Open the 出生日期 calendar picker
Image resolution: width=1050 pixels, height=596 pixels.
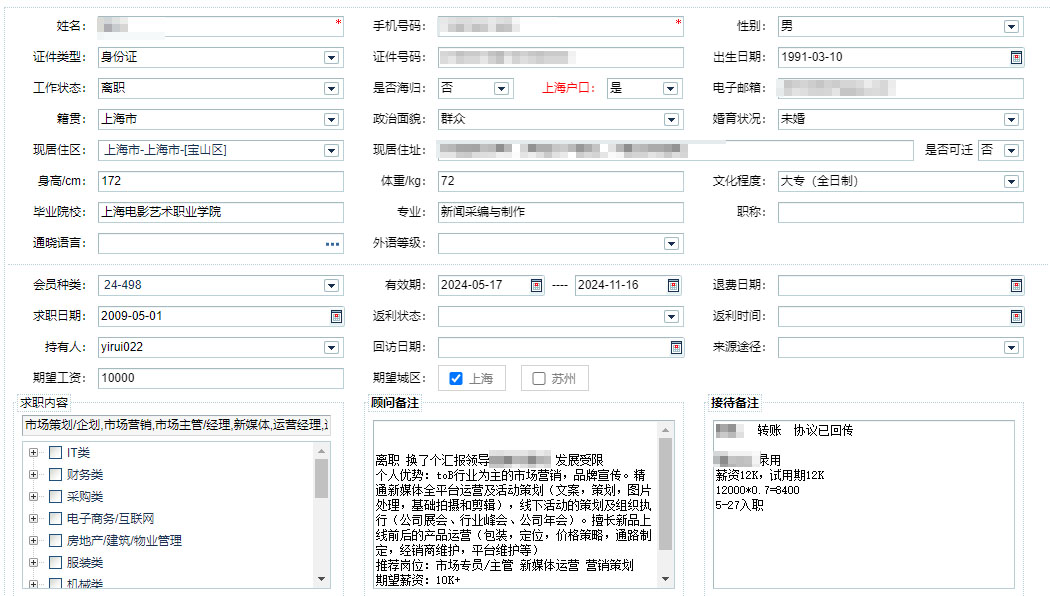click(1016, 58)
